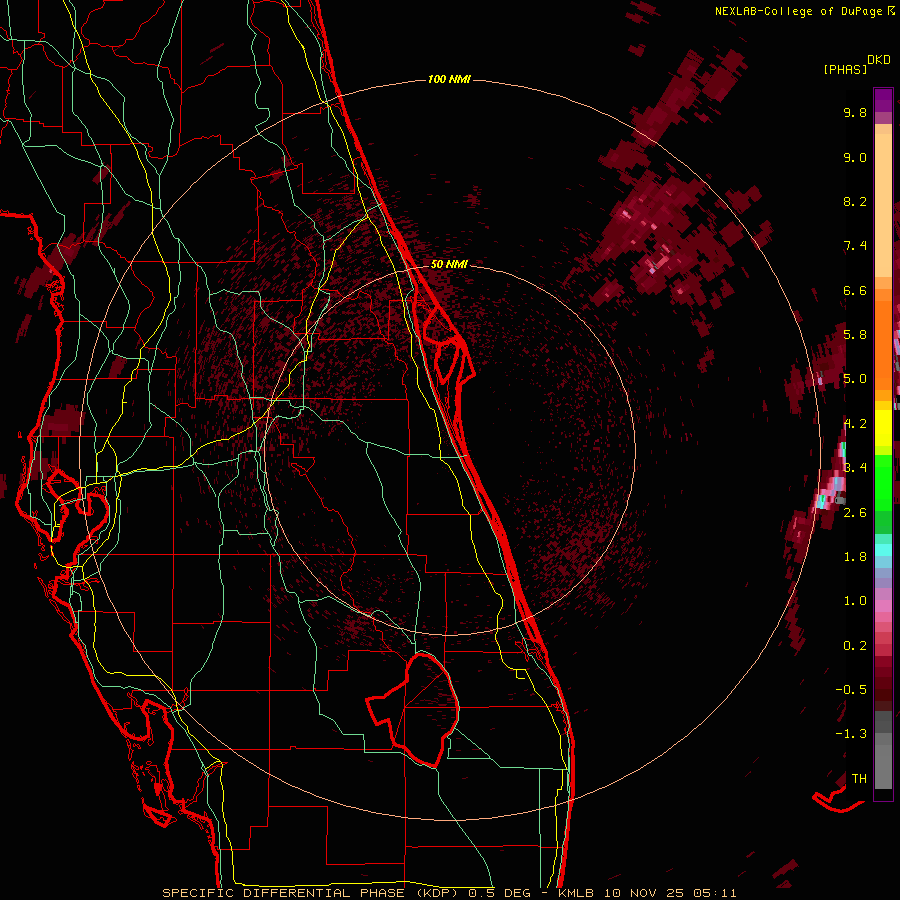Viewport: 900px width, 900px height.
Task: Click the 9.8 value on the legend
Action: pos(855,112)
